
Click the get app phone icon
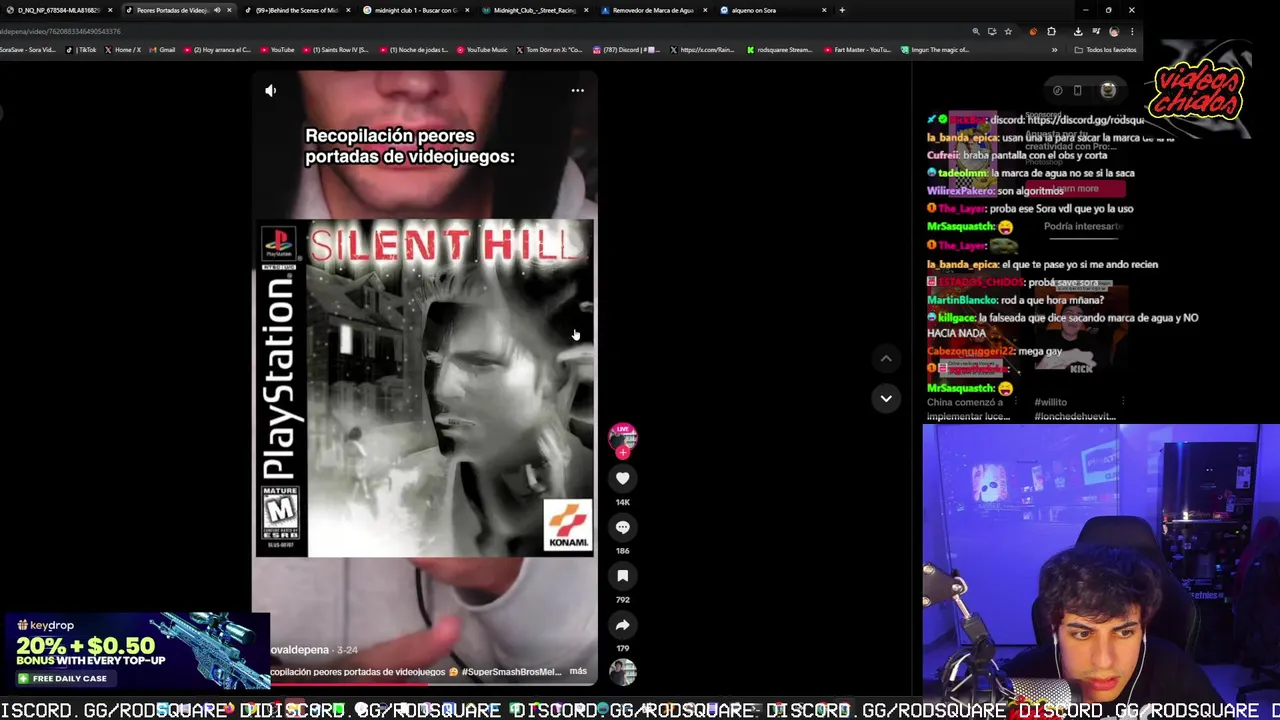(1077, 90)
